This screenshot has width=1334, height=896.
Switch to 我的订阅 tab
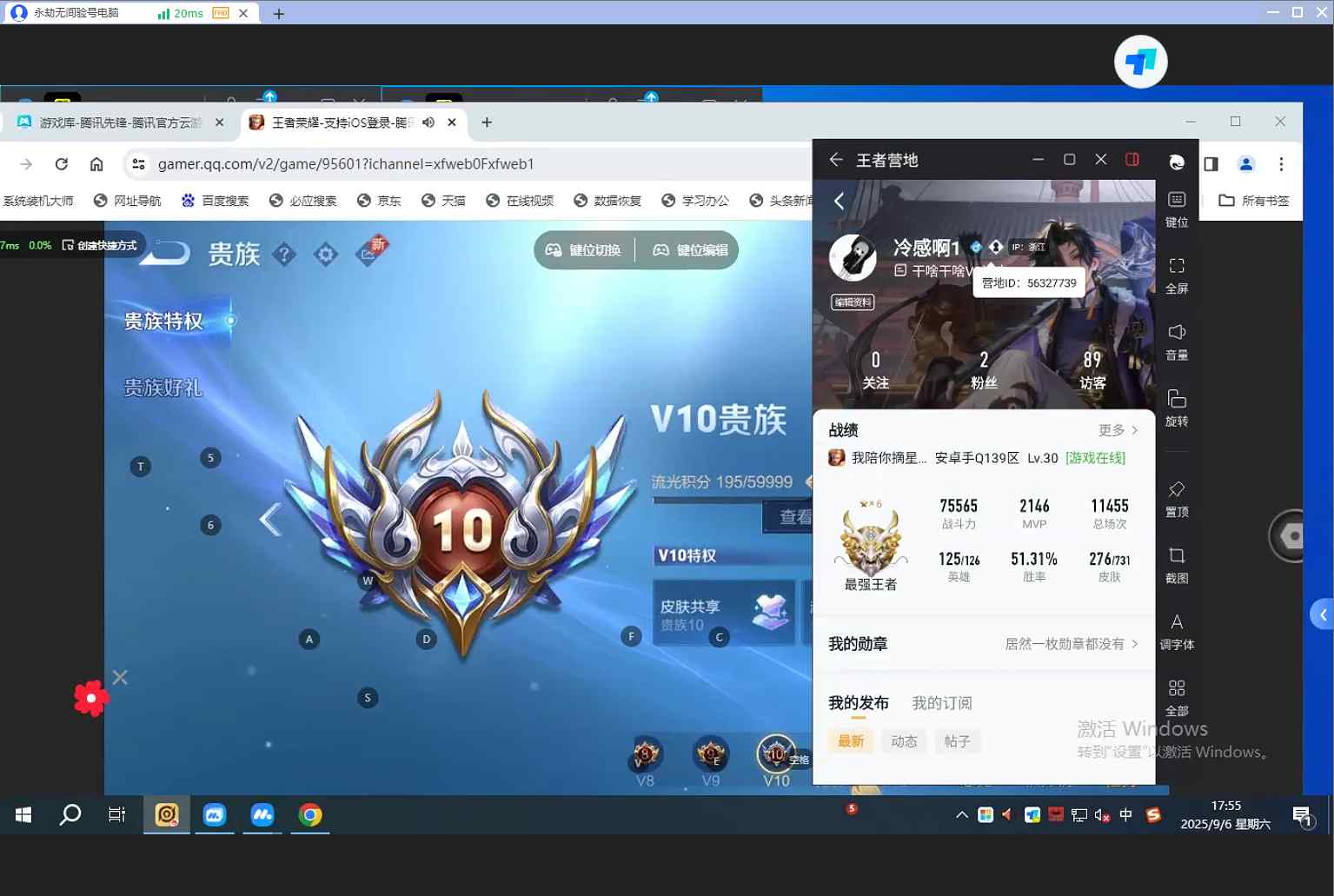(942, 703)
